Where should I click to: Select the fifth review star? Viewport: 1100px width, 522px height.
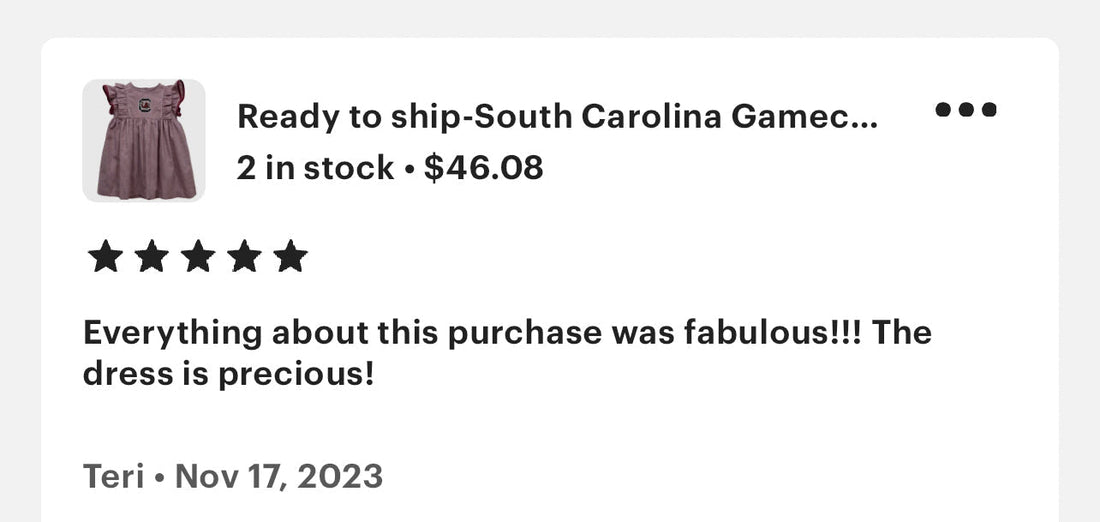(x=290, y=256)
